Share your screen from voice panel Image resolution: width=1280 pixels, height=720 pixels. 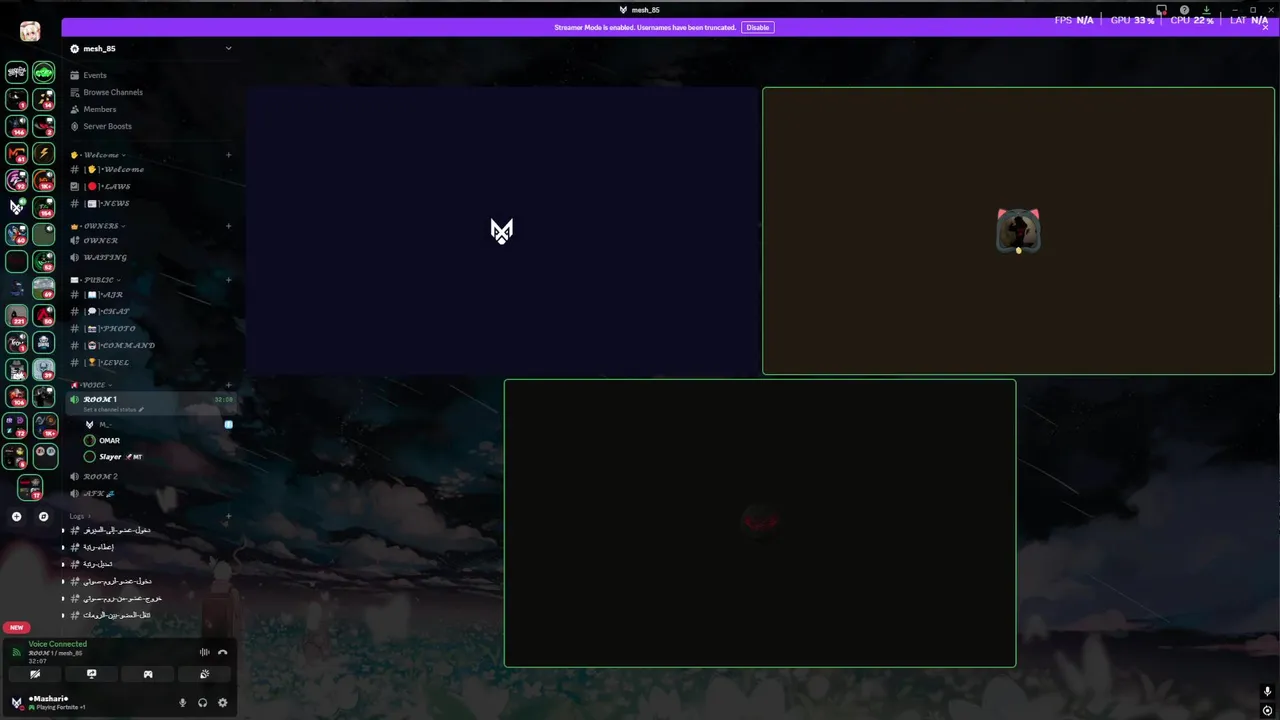tap(91, 674)
